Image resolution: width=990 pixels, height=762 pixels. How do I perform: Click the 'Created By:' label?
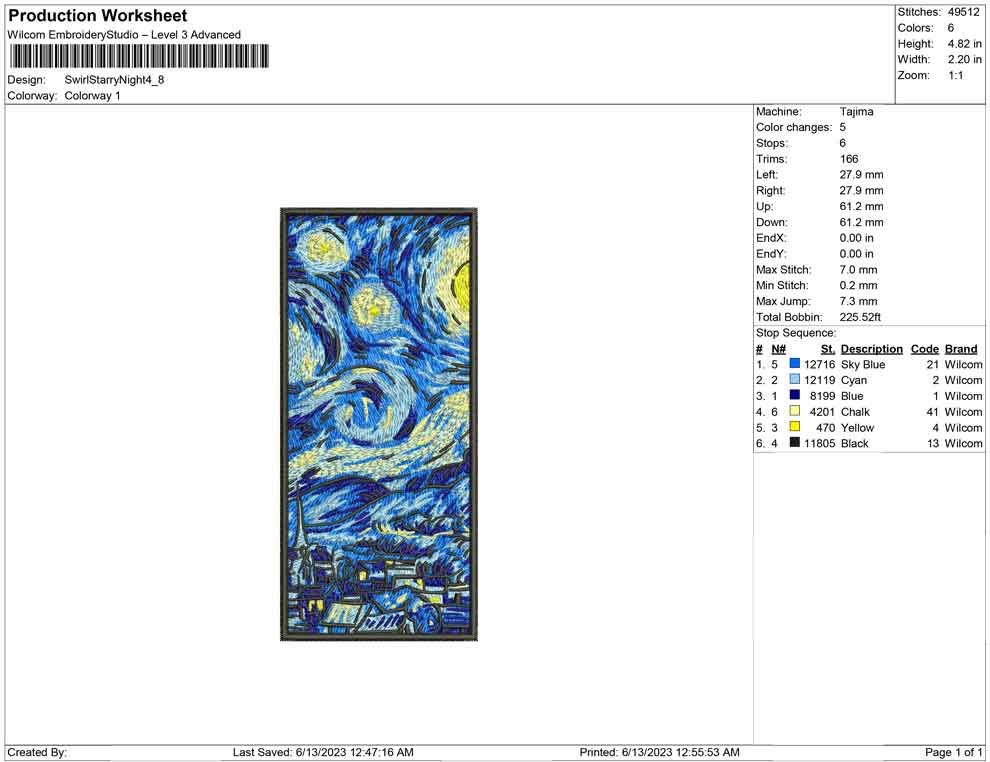[x=37, y=752]
